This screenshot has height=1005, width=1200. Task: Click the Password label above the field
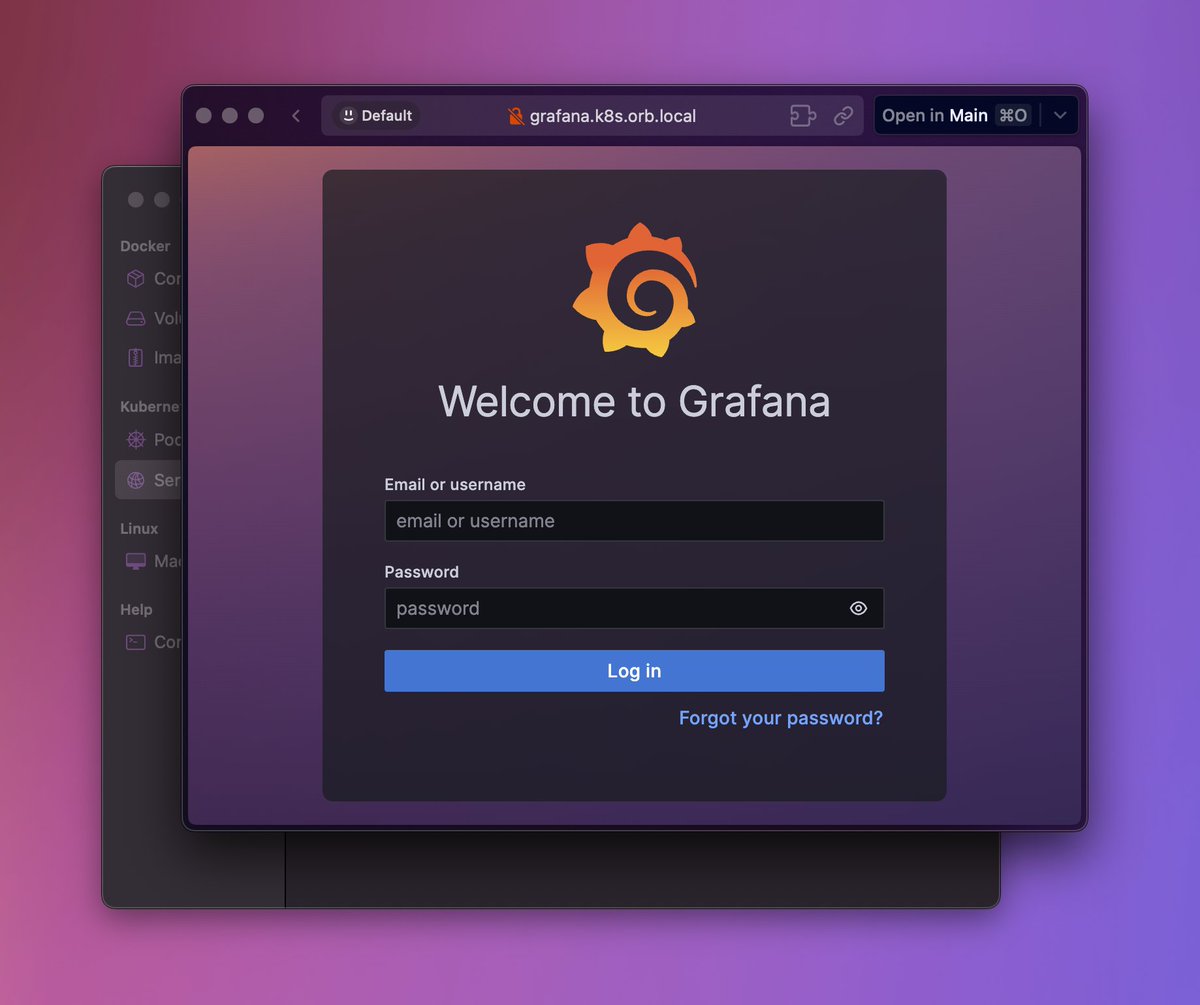tap(421, 572)
